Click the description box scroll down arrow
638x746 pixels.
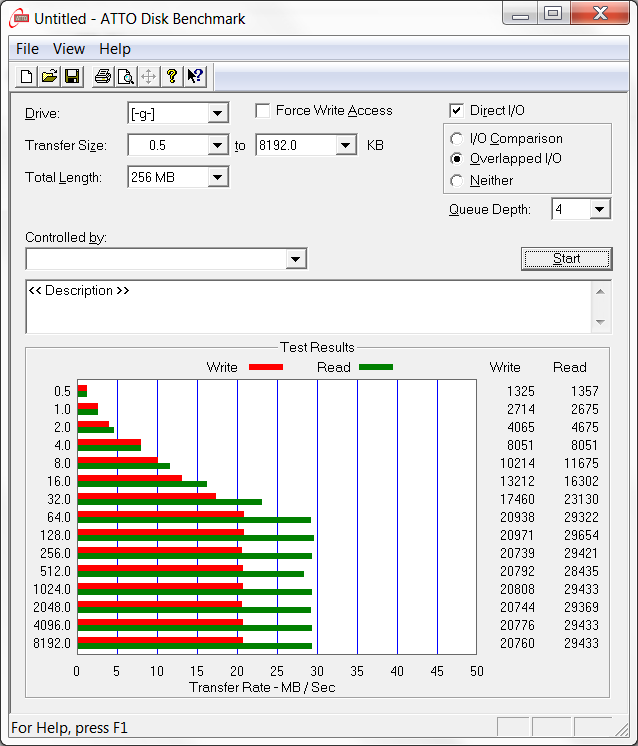click(x=600, y=322)
